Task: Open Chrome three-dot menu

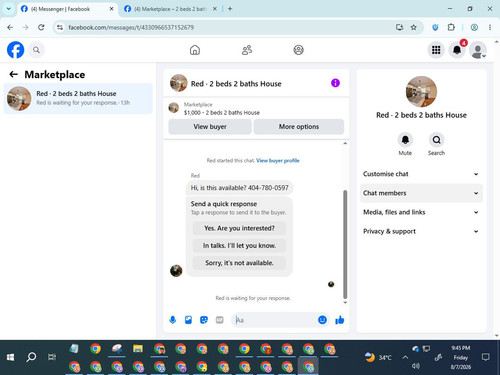Action: click(x=490, y=27)
